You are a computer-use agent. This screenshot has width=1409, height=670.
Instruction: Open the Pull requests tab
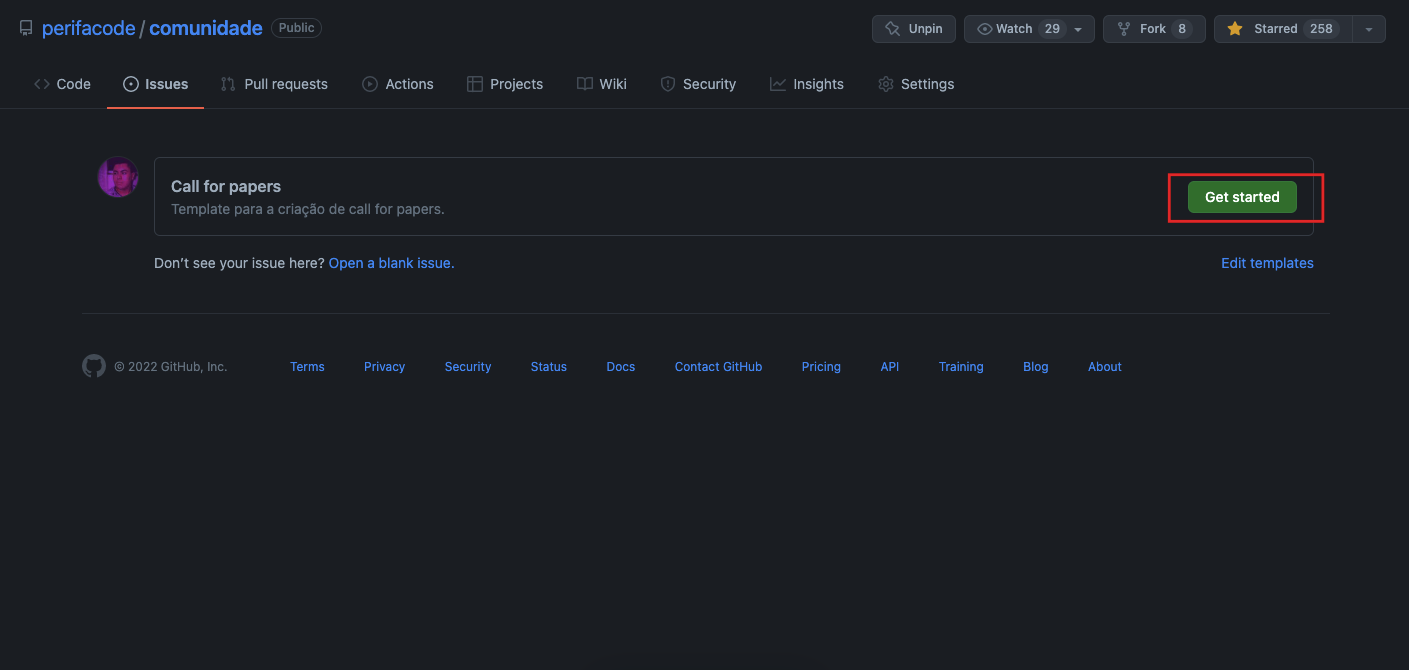point(274,84)
